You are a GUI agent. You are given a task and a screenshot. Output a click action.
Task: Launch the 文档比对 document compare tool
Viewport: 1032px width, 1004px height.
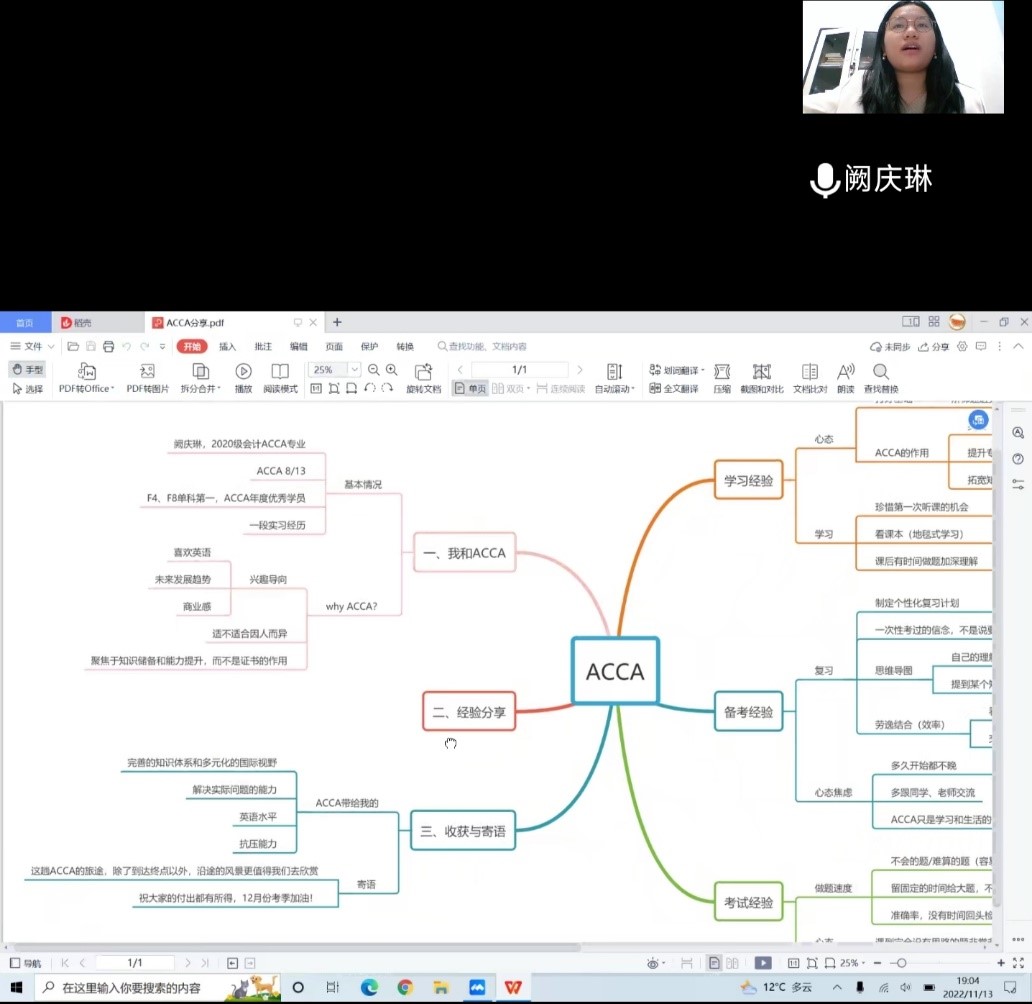click(810, 378)
